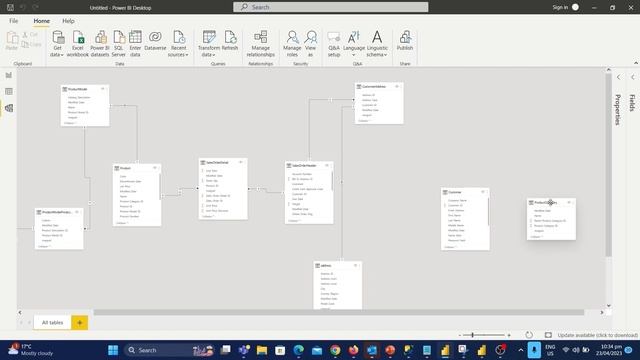This screenshot has height=360, width=640.
Task: Collapse the ProductModel table card
Action: (x=70, y=123)
